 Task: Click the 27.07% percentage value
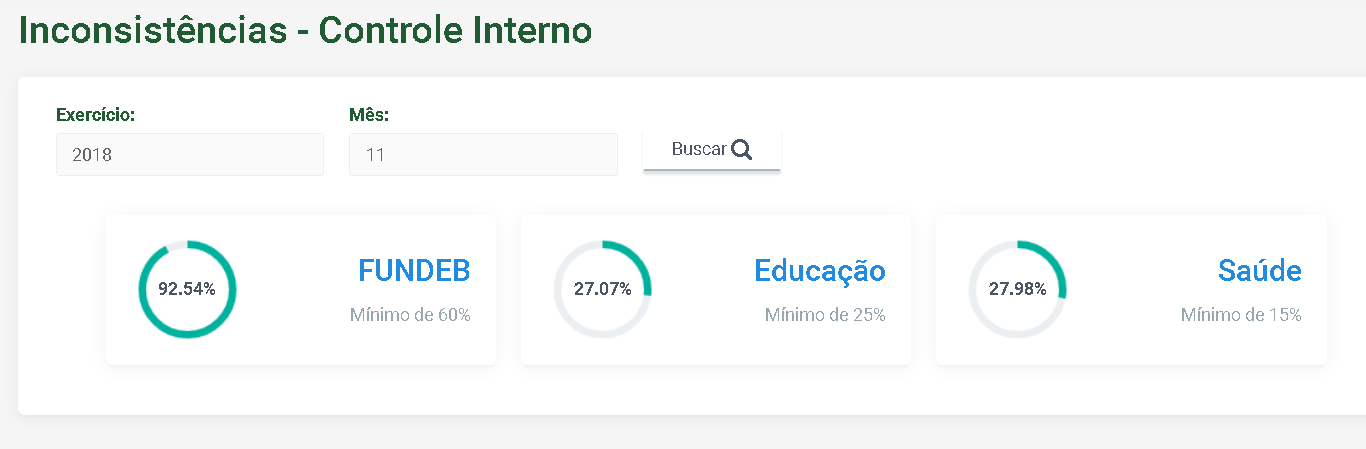(602, 289)
